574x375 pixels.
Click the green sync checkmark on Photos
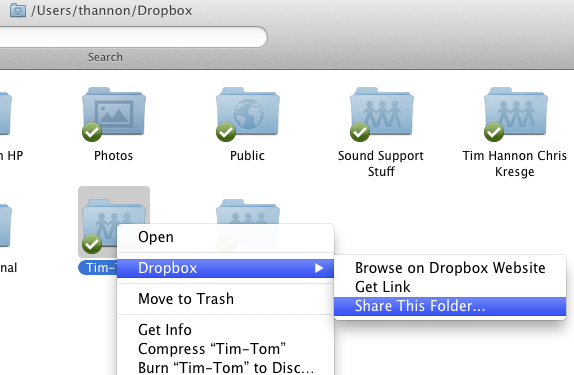pyautogui.click(x=92, y=132)
